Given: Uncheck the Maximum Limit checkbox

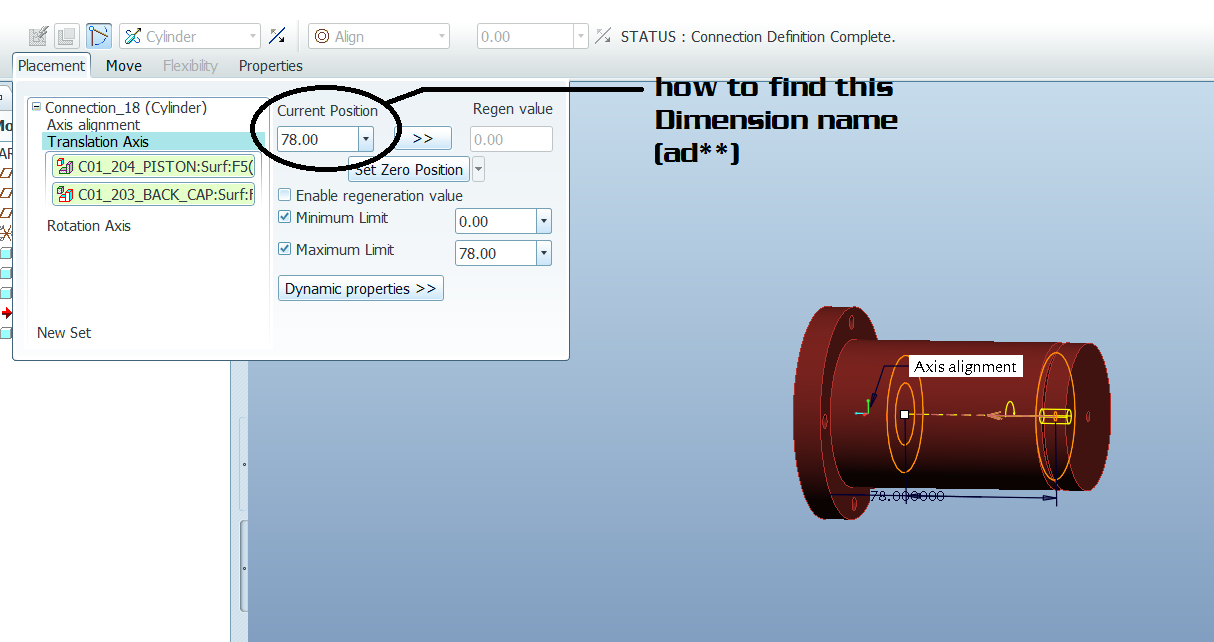Looking at the screenshot, I should [x=285, y=249].
